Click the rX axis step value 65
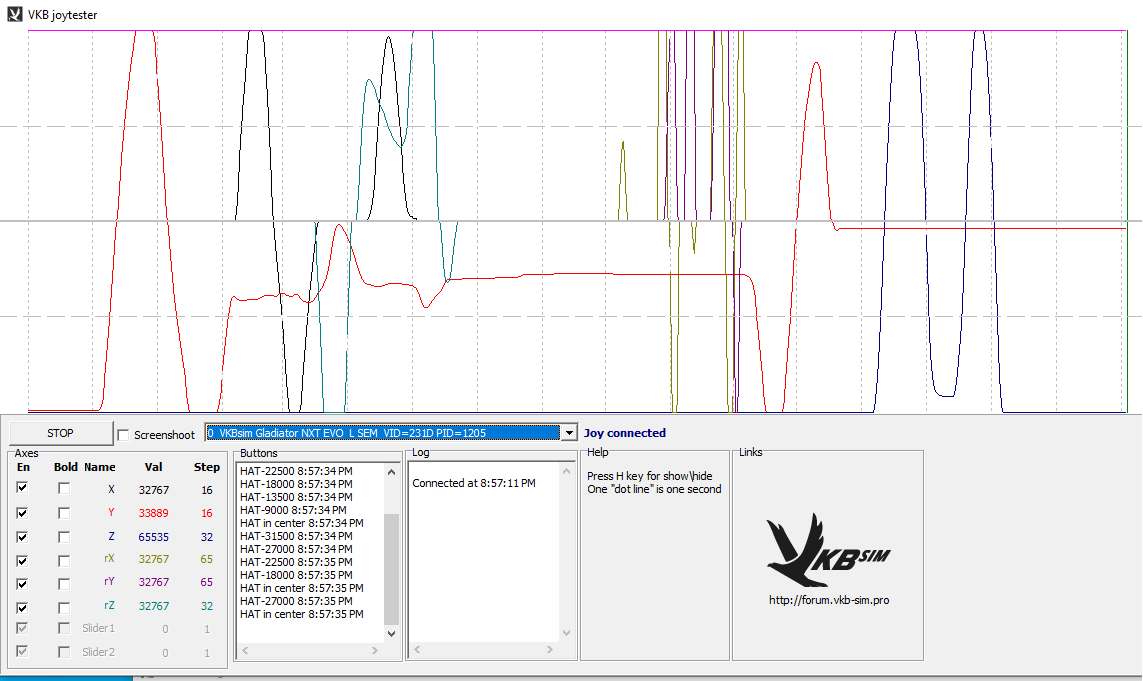This screenshot has width=1143, height=681. [207, 559]
